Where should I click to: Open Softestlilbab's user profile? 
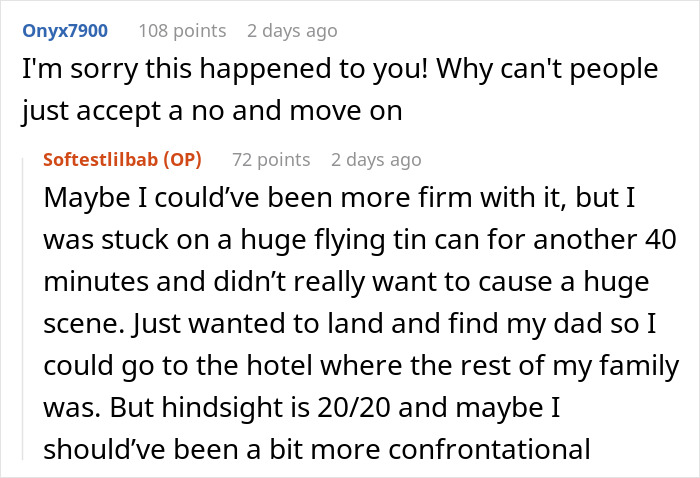point(100,159)
